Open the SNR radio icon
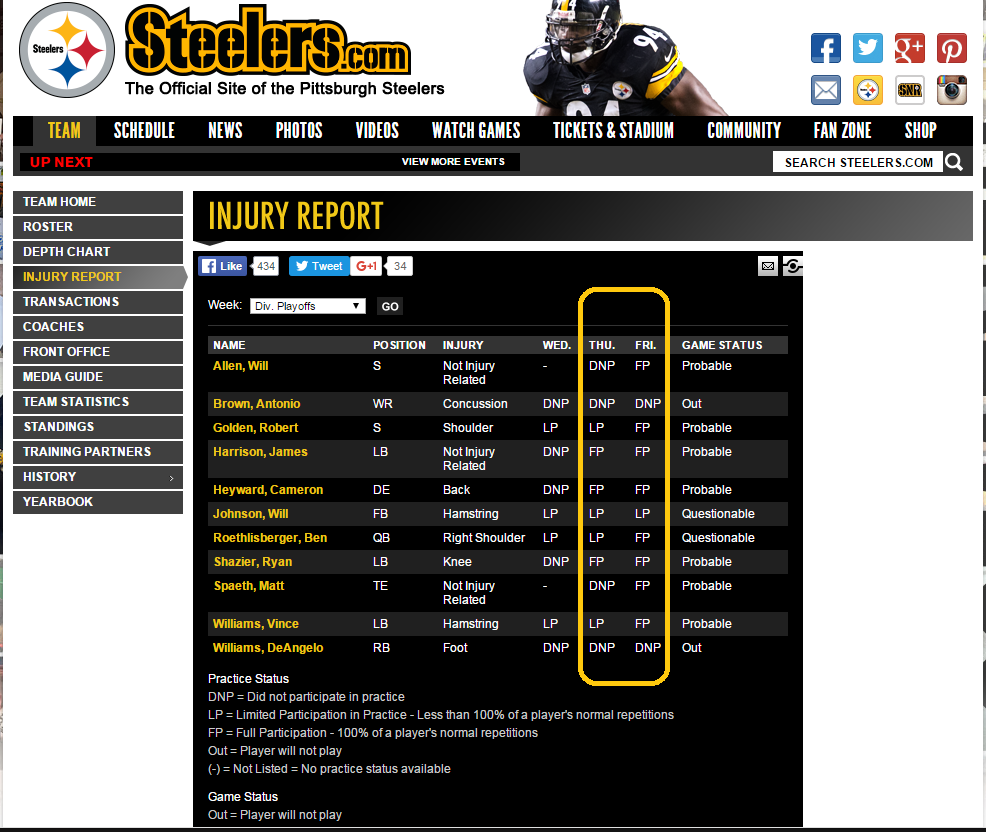 coord(909,90)
